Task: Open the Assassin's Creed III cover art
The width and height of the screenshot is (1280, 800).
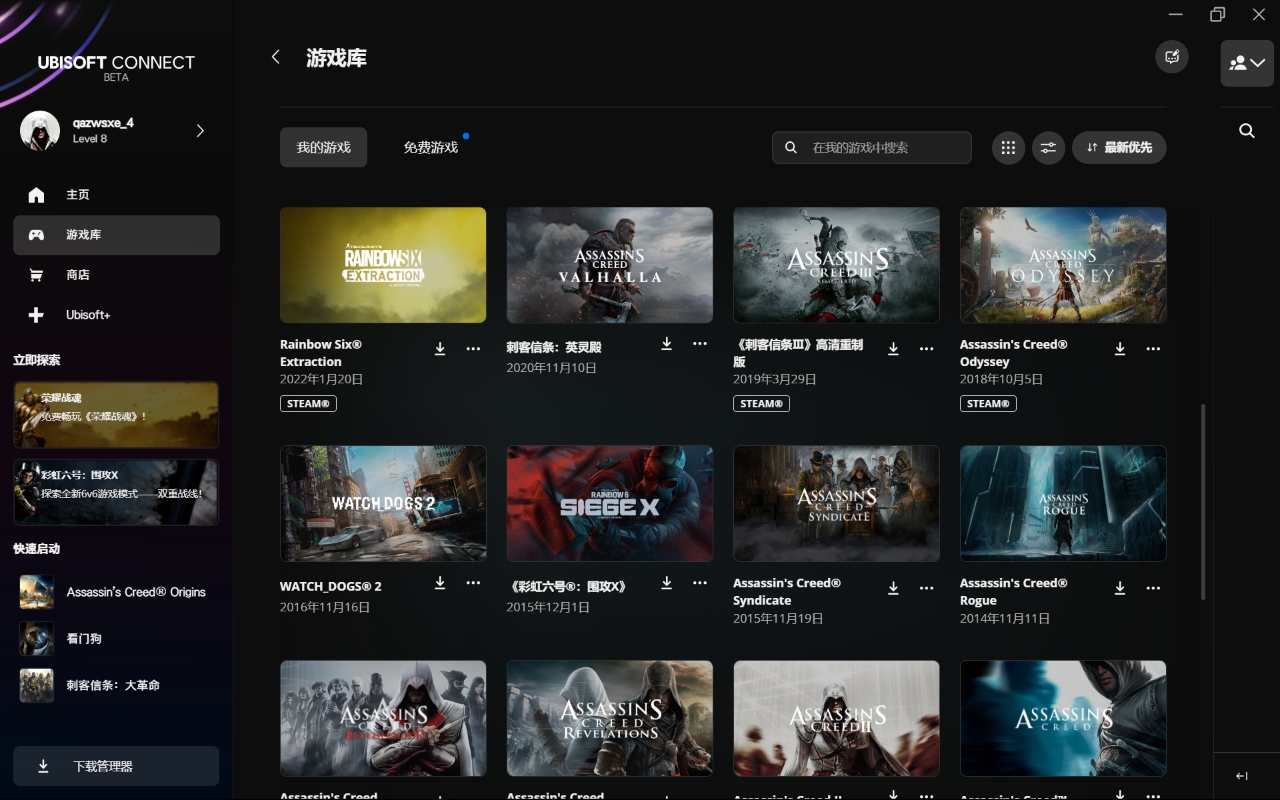Action: (836, 265)
